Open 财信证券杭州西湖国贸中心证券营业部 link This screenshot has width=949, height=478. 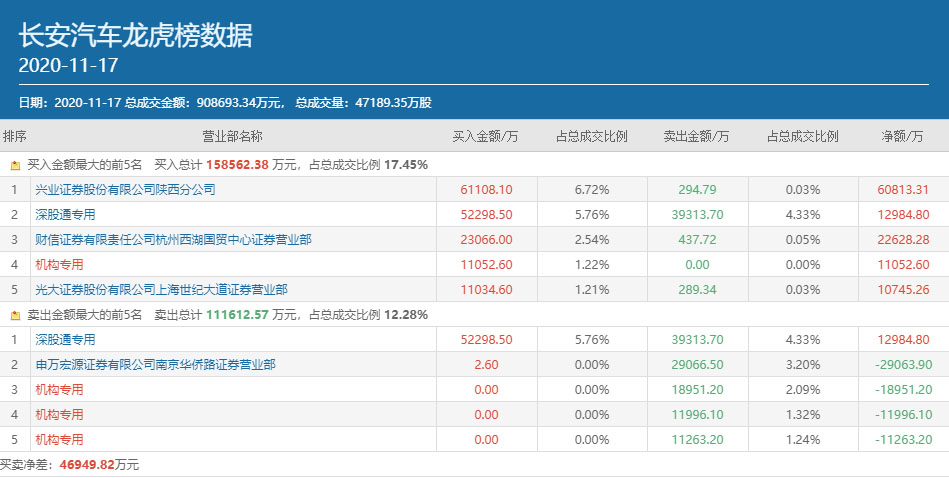[173, 239]
